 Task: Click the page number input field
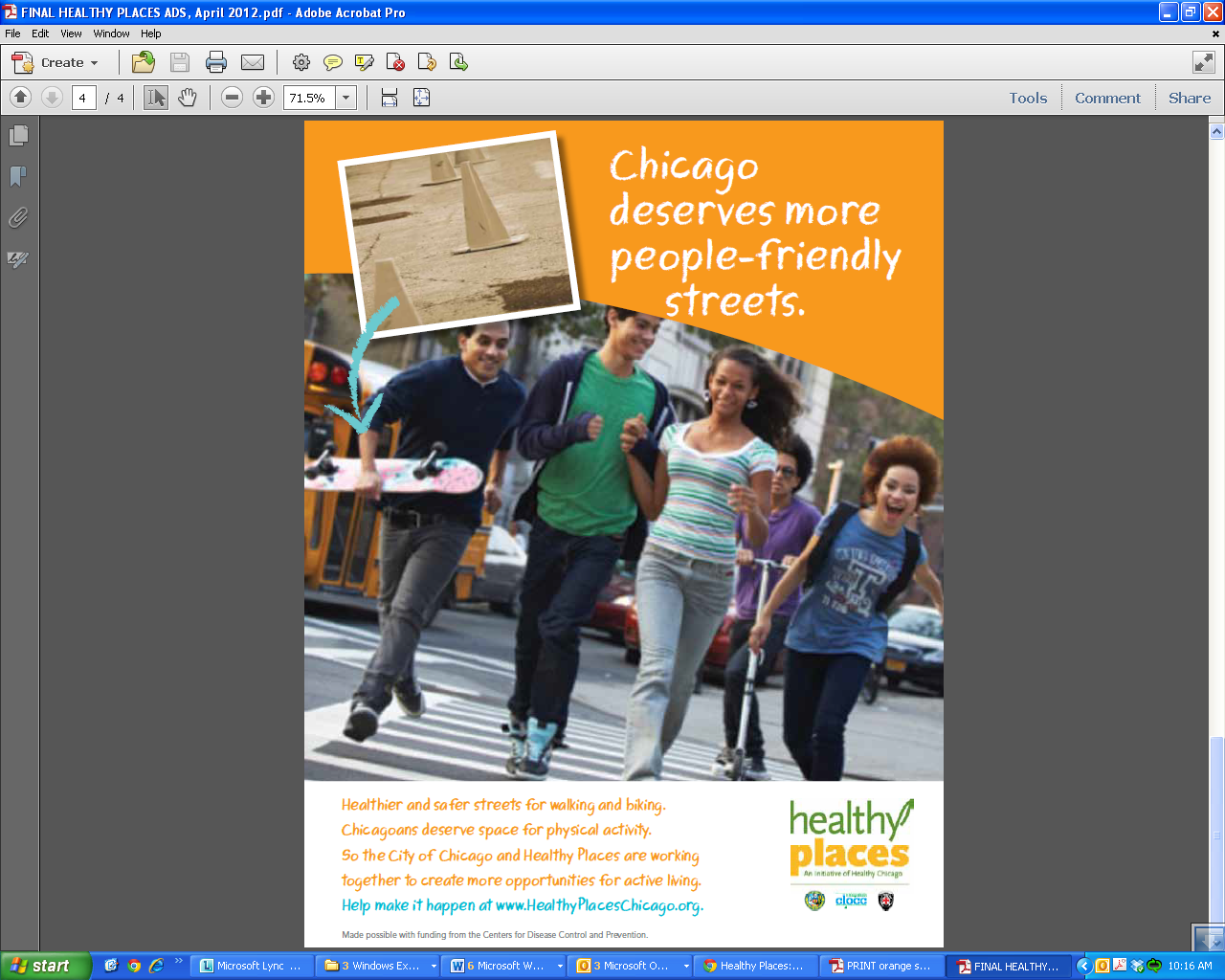(83, 98)
